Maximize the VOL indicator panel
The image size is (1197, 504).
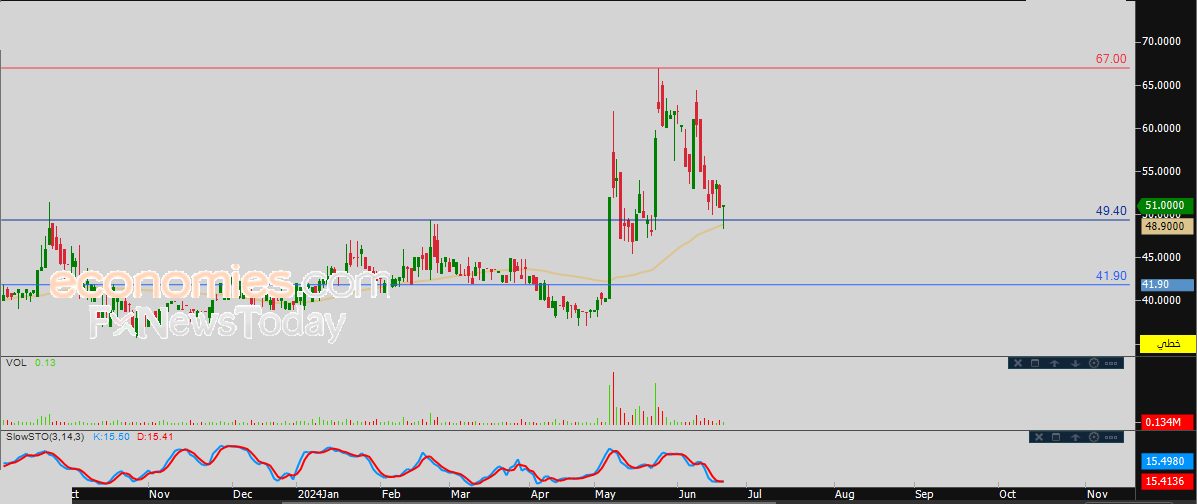[1036, 363]
